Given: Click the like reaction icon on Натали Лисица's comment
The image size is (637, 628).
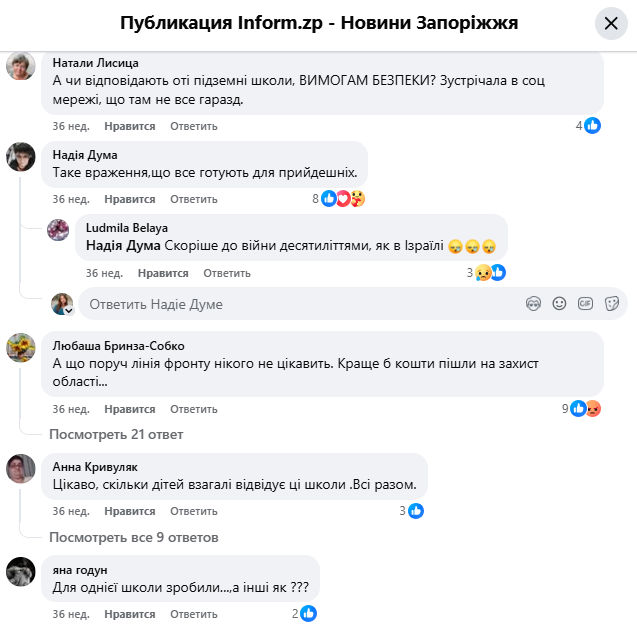Looking at the screenshot, I should [x=592, y=125].
